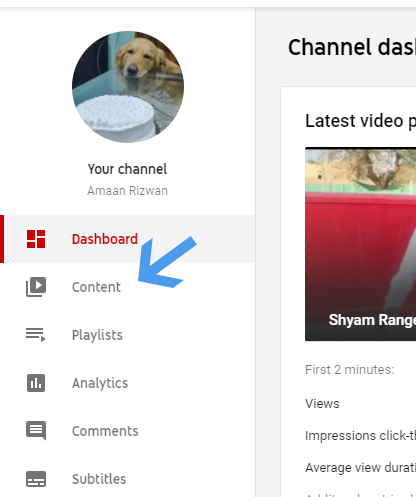
Task: Click the Channel dashboard heading
Action: [x=352, y=47]
